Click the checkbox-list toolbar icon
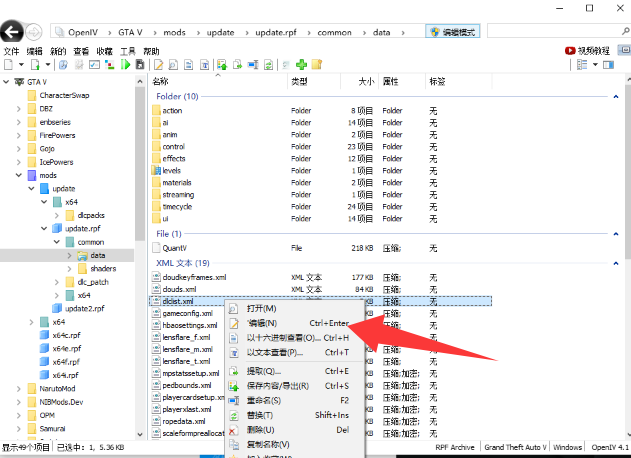The height and width of the screenshot is (458, 631). click(94, 64)
